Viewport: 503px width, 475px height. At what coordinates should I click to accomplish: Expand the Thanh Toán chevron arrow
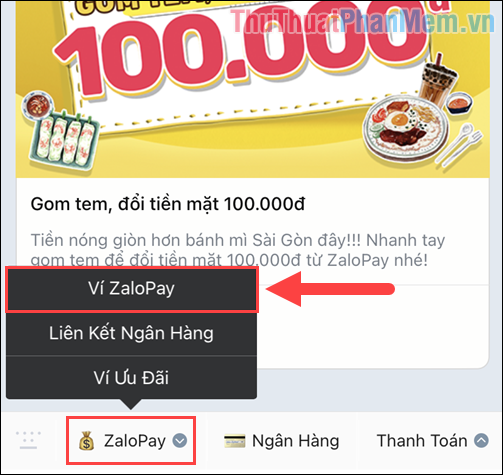[481, 441]
